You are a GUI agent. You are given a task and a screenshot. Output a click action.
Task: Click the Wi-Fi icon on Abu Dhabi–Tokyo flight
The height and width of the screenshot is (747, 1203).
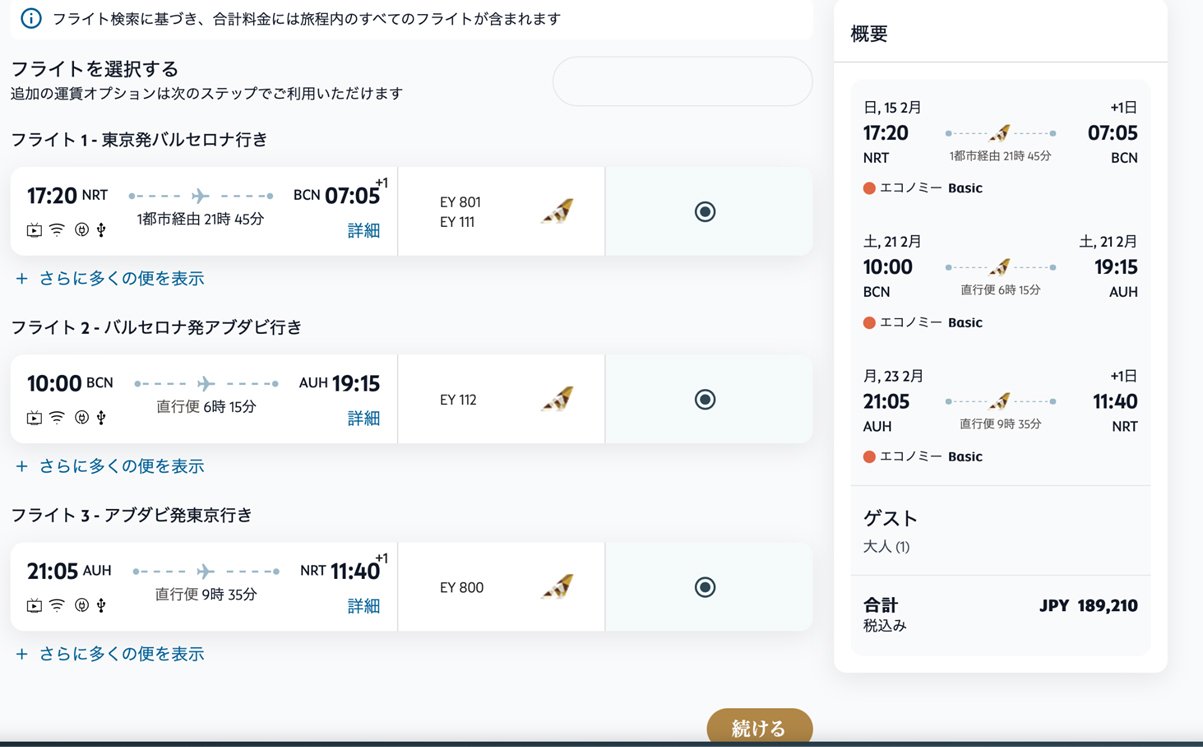57,605
